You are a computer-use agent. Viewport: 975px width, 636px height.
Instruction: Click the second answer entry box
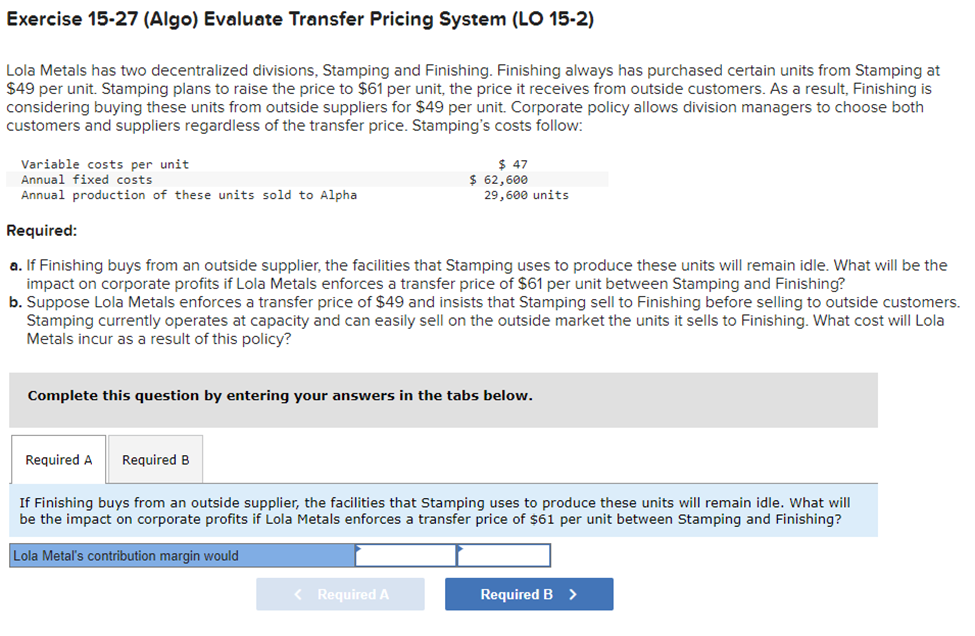point(503,555)
